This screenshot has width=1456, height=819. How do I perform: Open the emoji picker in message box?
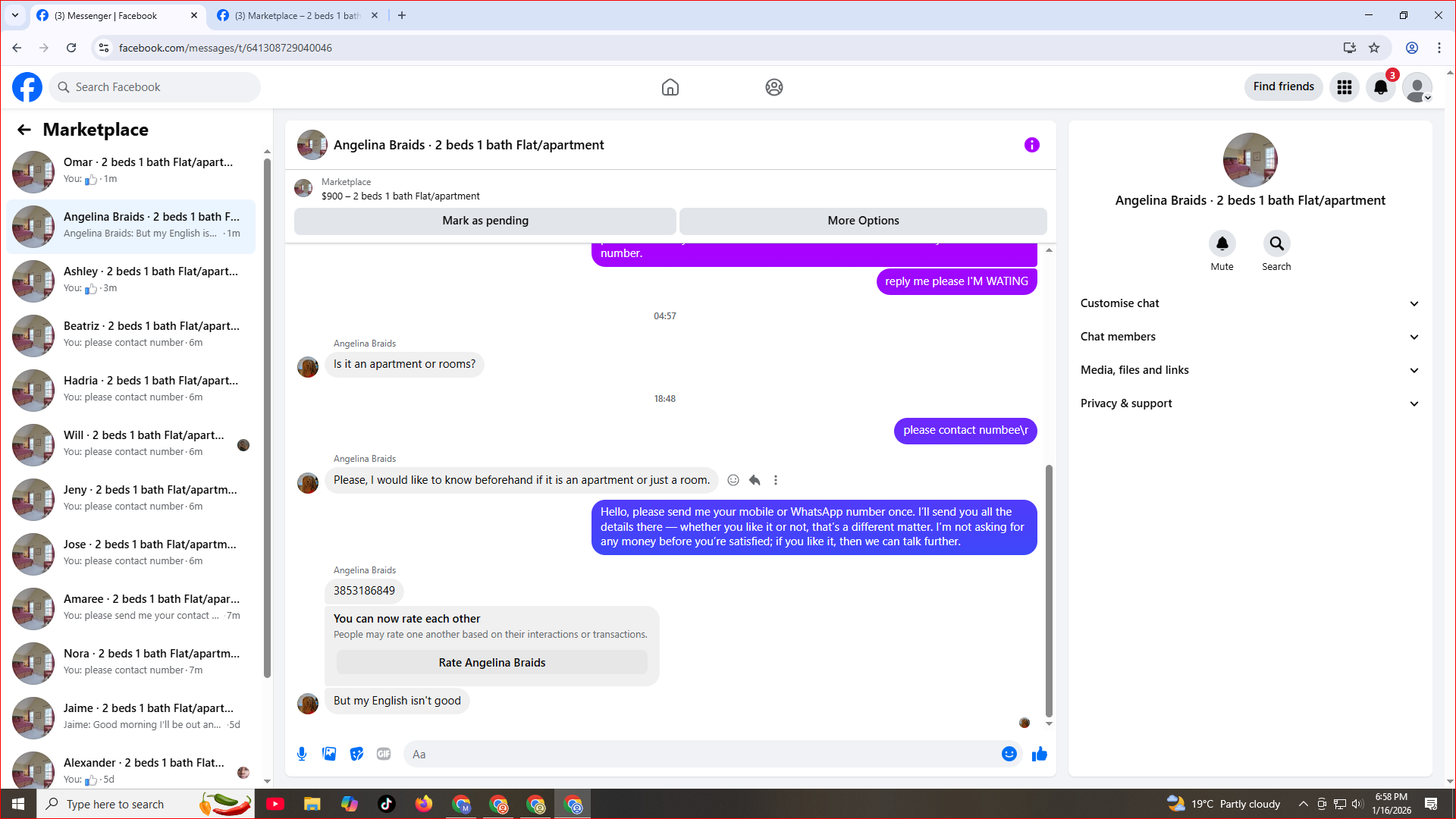(x=1009, y=754)
